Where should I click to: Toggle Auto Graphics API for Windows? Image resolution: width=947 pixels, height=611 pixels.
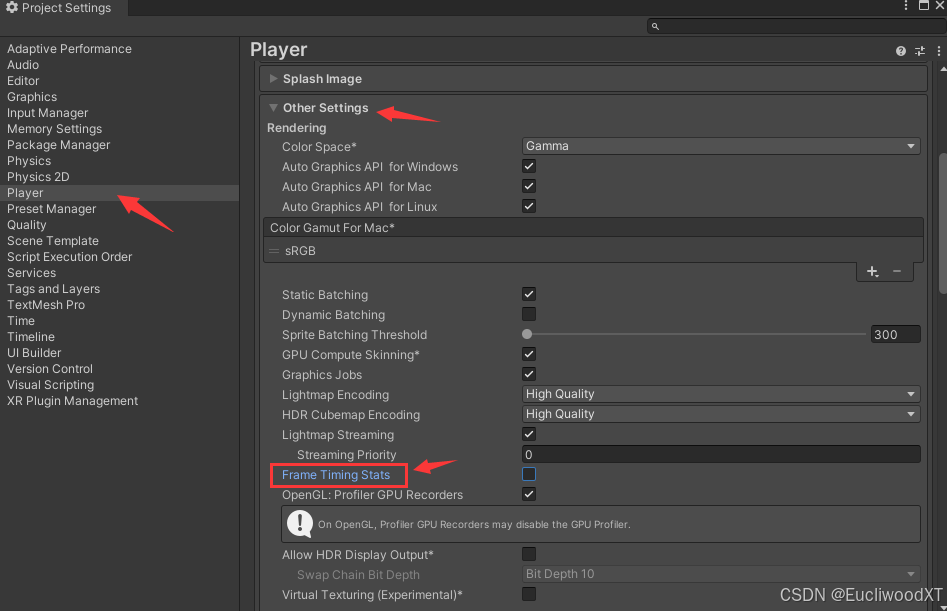pyautogui.click(x=528, y=166)
